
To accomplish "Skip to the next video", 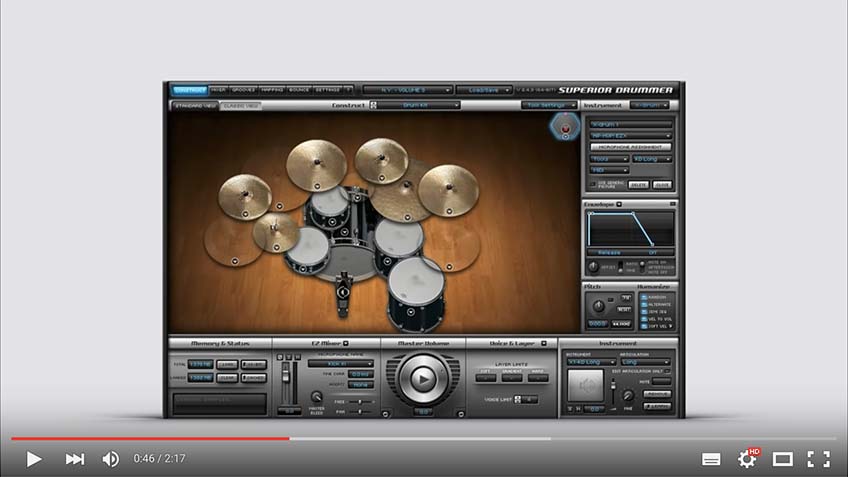I will click(75, 459).
